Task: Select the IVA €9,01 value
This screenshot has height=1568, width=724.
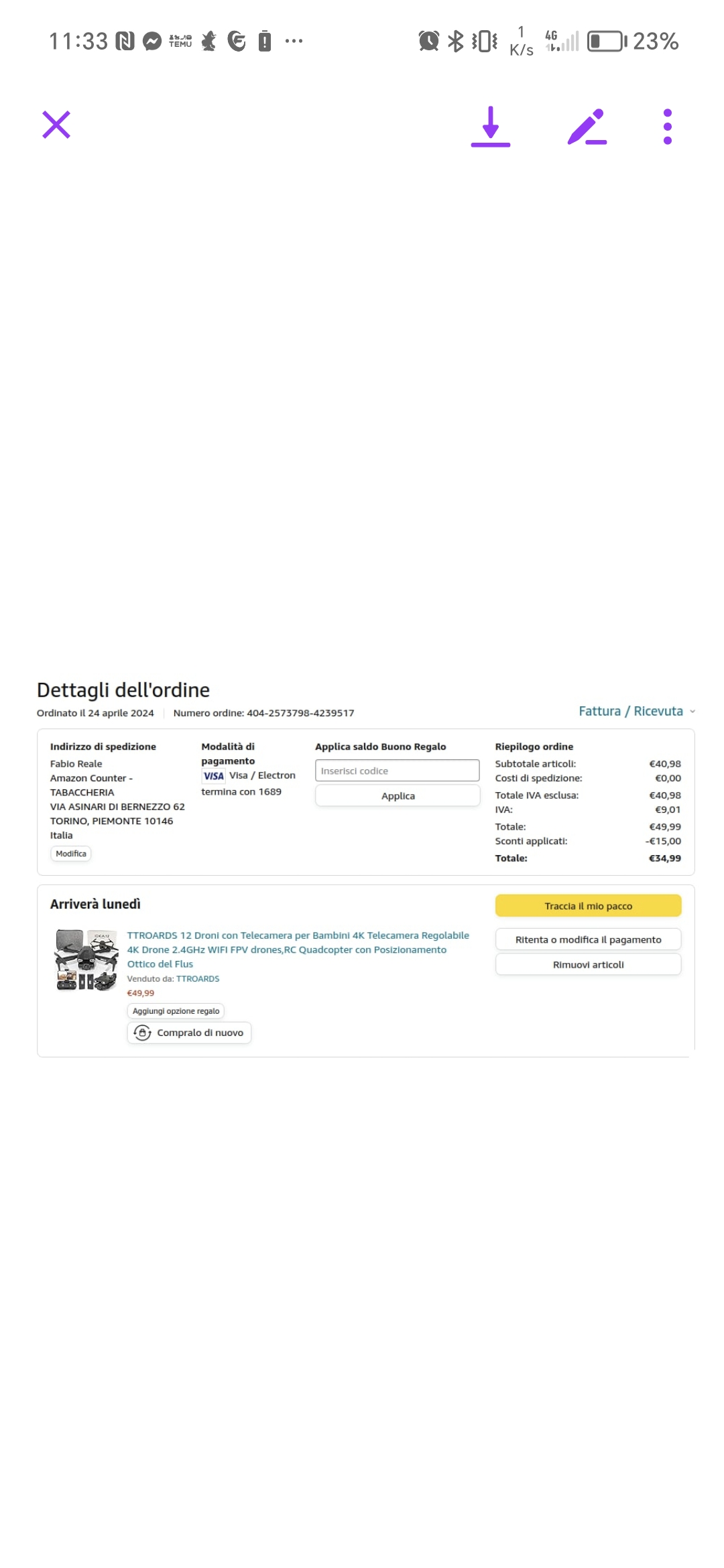Action: [x=668, y=809]
